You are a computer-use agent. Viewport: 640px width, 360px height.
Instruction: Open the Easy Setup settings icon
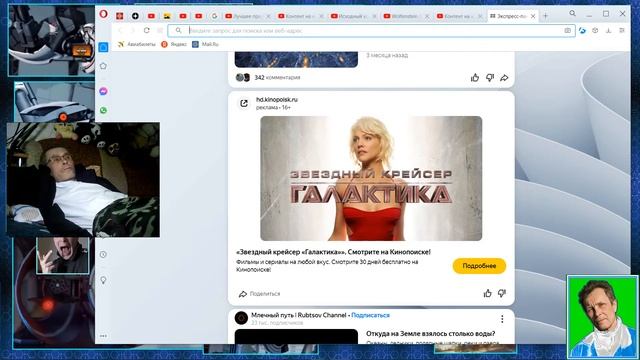point(622,31)
